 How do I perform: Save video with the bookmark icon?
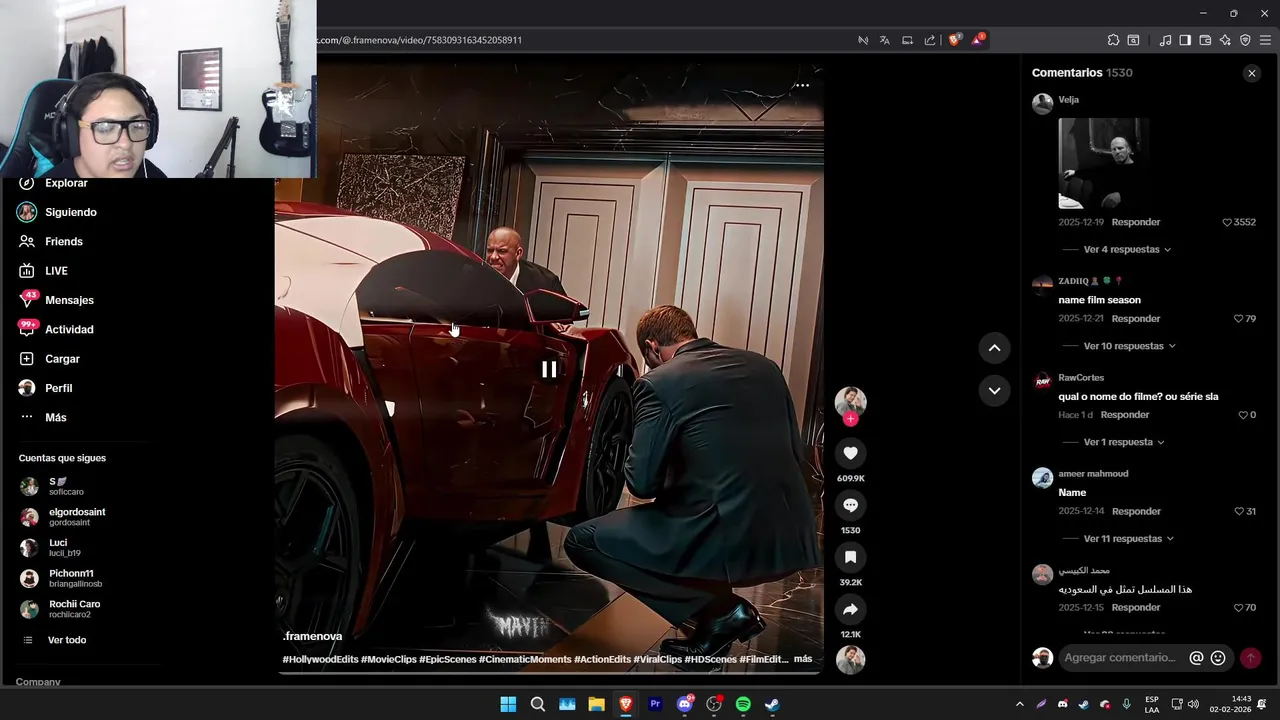(850, 557)
